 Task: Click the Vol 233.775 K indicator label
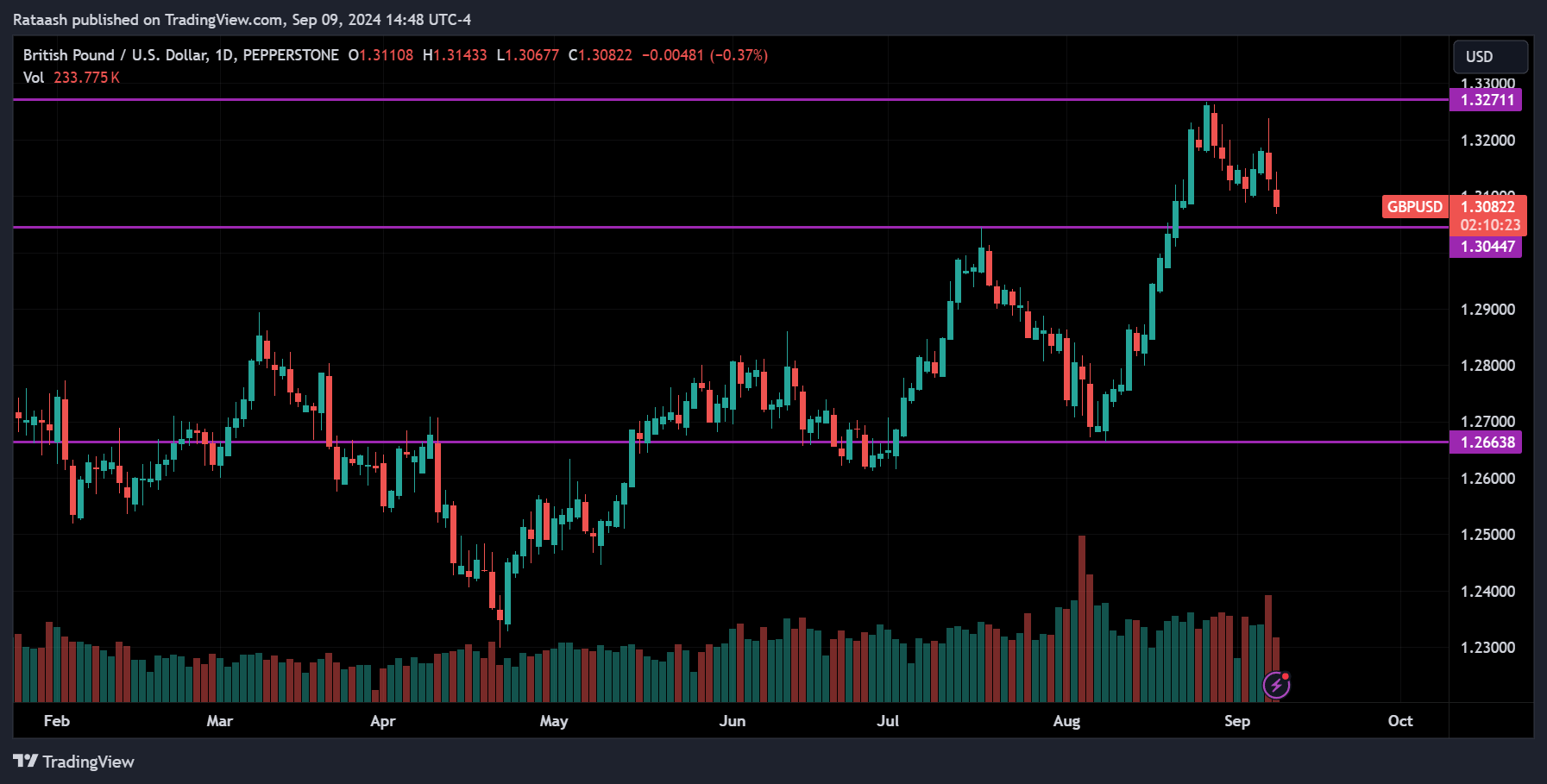pyautogui.click(x=72, y=78)
